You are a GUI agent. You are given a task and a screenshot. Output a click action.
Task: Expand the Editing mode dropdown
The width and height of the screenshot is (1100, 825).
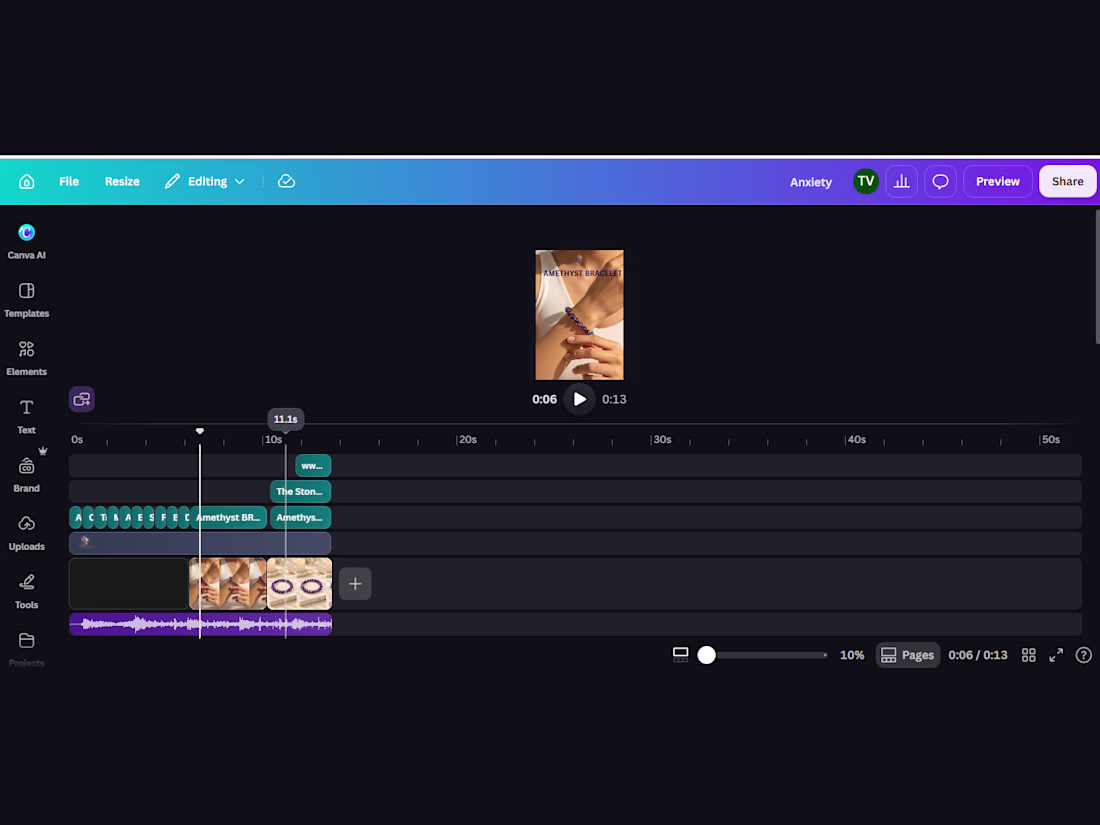(x=205, y=182)
